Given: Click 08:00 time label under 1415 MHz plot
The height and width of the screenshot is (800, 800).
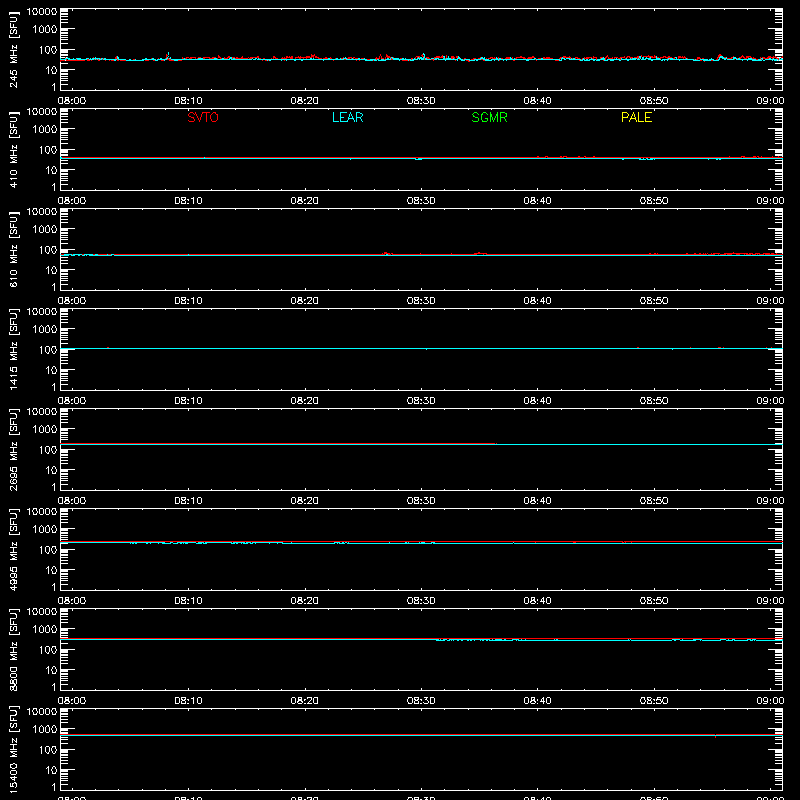Looking at the screenshot, I should [72, 401].
